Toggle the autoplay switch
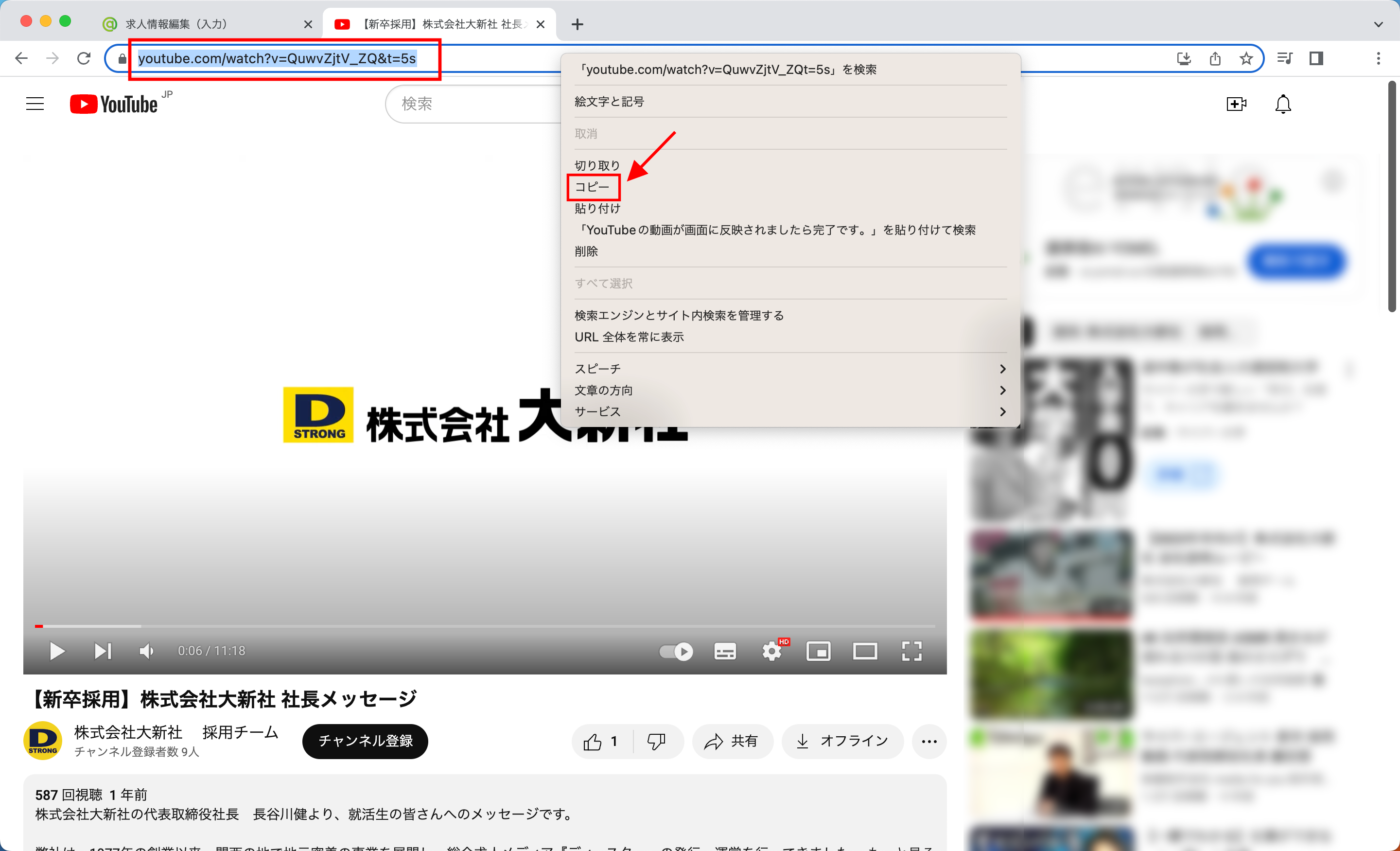Image resolution: width=1400 pixels, height=851 pixels. tap(676, 651)
